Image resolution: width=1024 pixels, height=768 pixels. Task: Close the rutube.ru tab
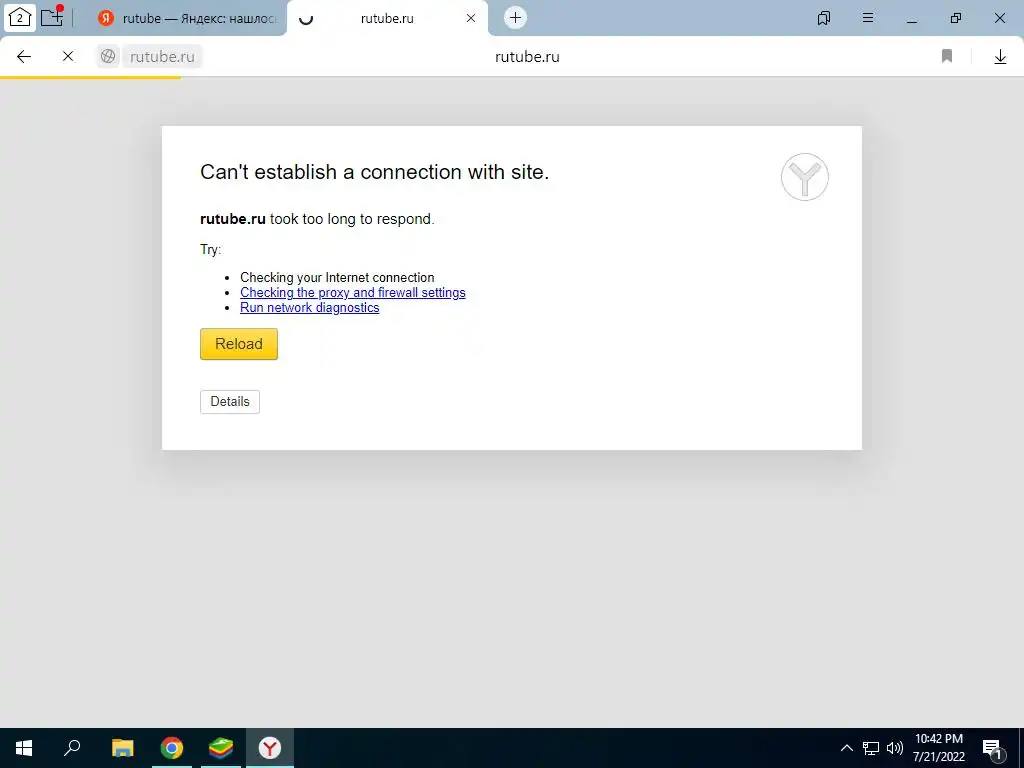(471, 18)
